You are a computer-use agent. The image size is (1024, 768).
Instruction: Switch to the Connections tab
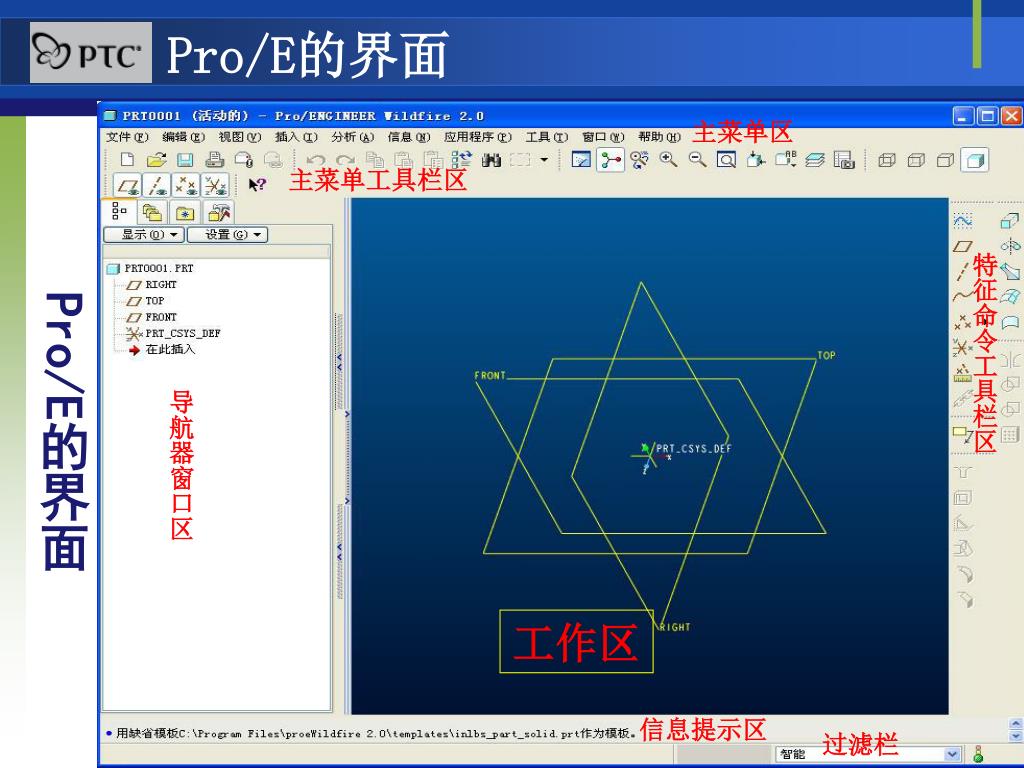click(x=218, y=213)
